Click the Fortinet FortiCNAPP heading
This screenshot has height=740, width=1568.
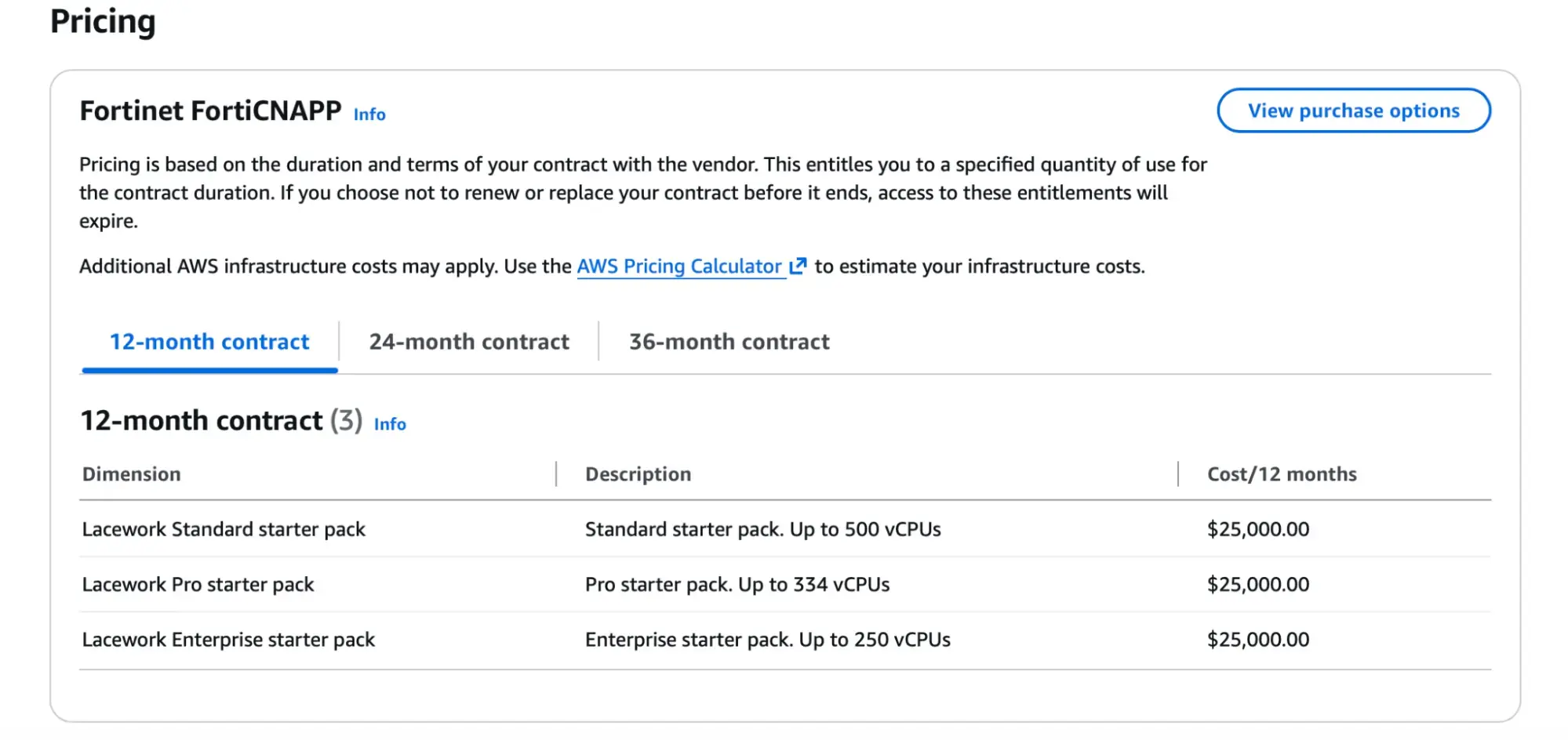[x=210, y=111]
